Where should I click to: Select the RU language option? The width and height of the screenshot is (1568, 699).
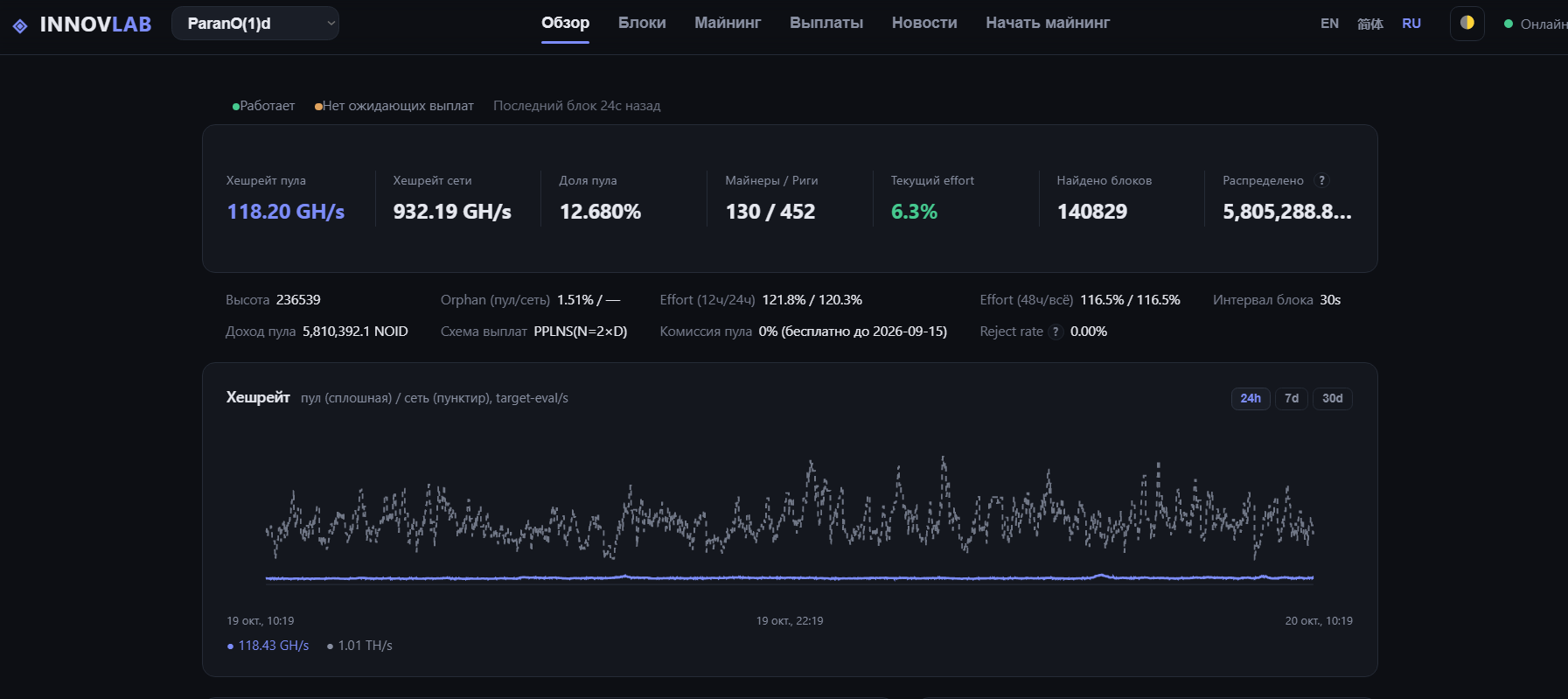tap(1411, 24)
